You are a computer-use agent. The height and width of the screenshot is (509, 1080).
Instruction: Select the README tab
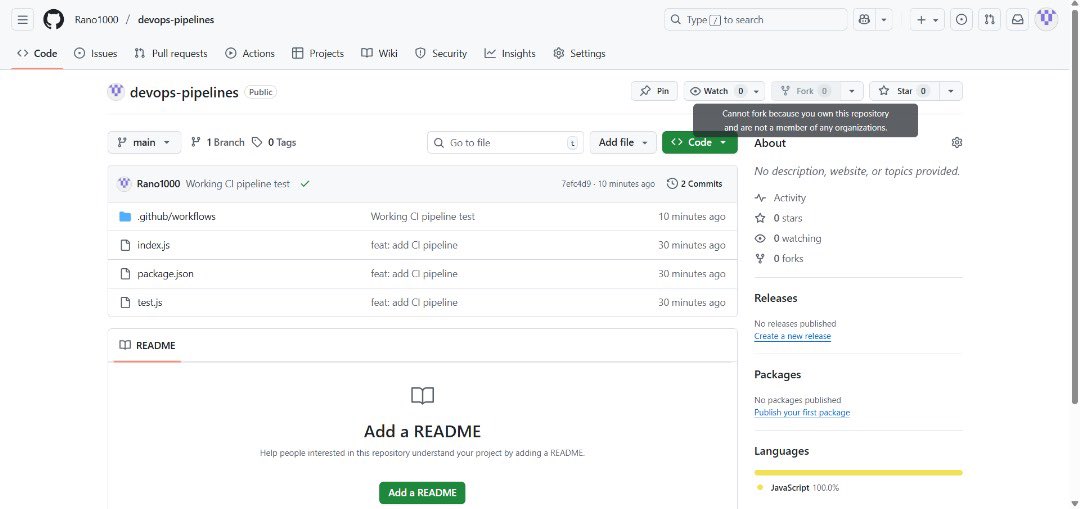click(147, 345)
